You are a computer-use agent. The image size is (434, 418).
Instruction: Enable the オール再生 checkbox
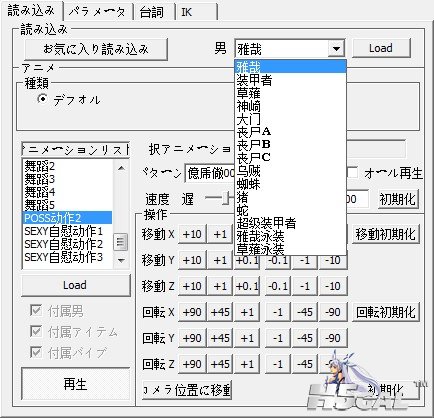click(x=352, y=173)
